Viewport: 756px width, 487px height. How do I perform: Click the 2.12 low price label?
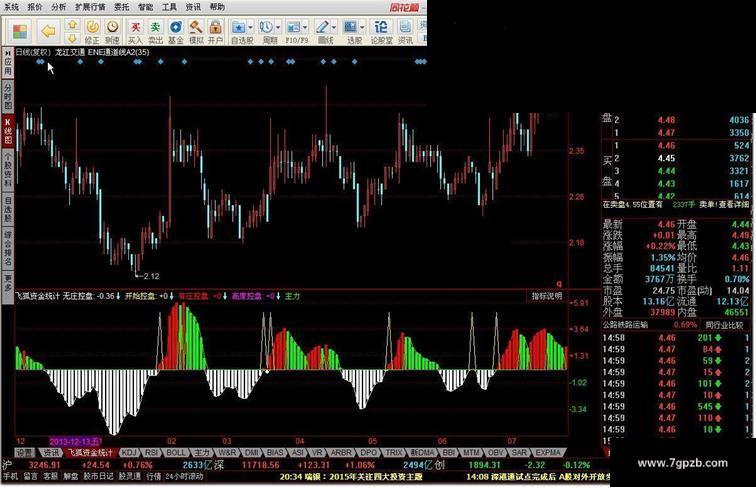click(x=151, y=276)
